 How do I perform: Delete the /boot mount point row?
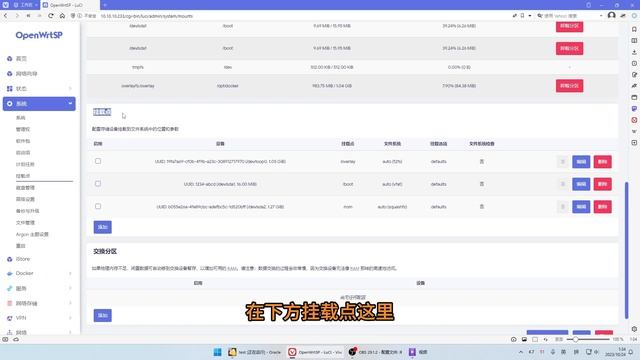point(602,184)
